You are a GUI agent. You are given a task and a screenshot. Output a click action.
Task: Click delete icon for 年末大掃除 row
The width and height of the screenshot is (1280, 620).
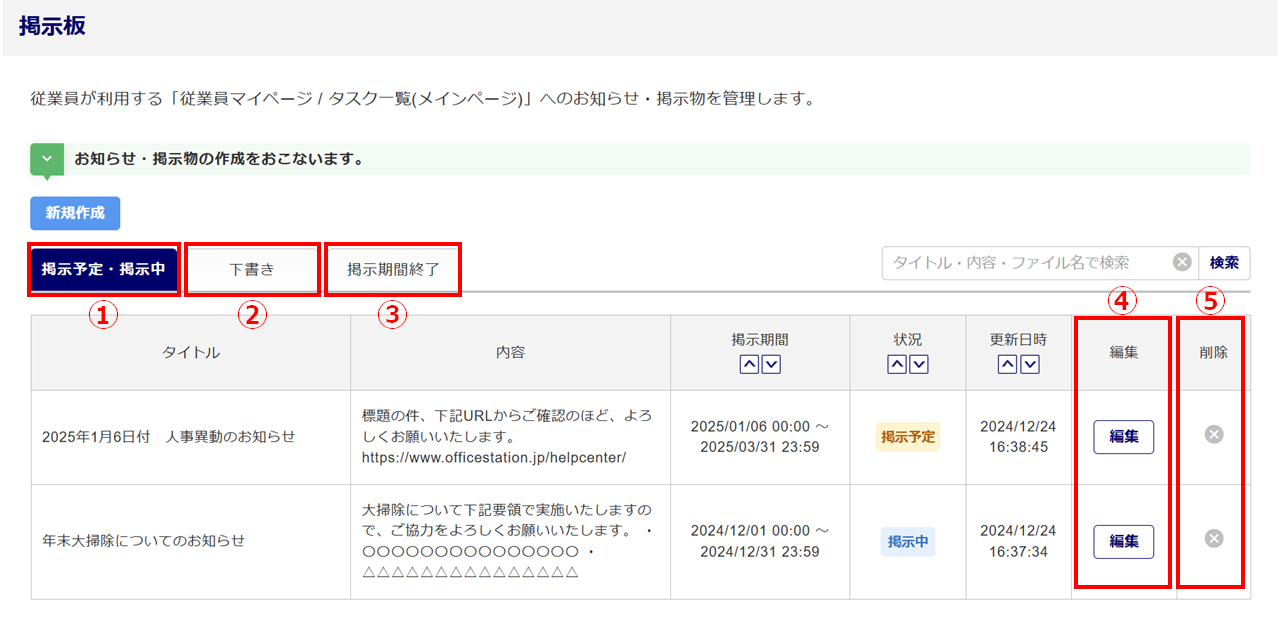(1213, 539)
